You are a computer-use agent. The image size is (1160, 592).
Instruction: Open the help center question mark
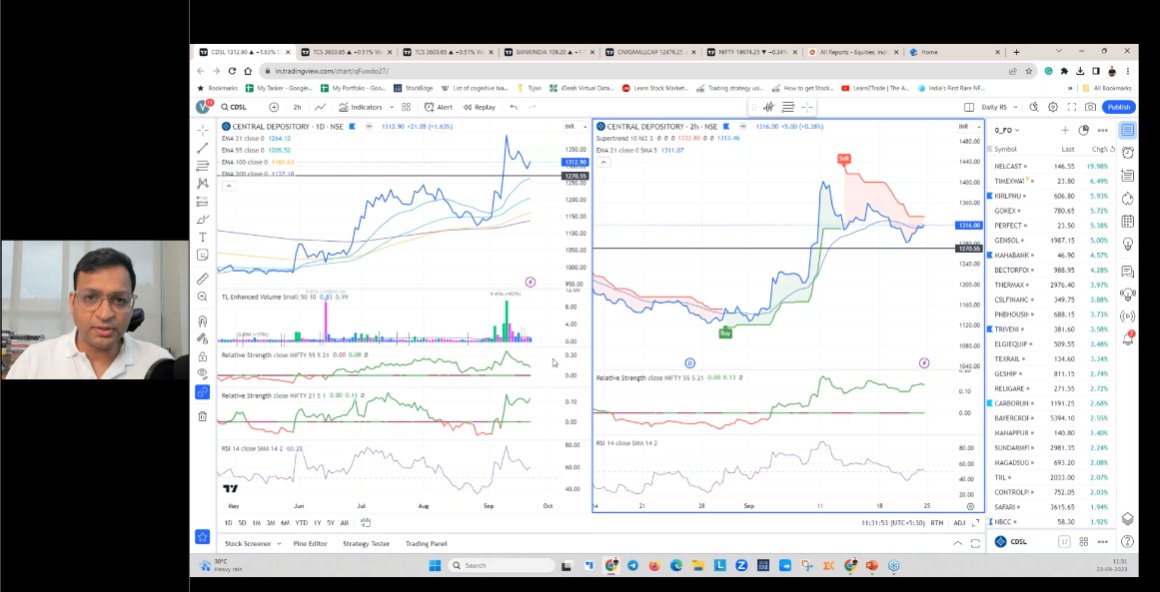tap(1127, 542)
